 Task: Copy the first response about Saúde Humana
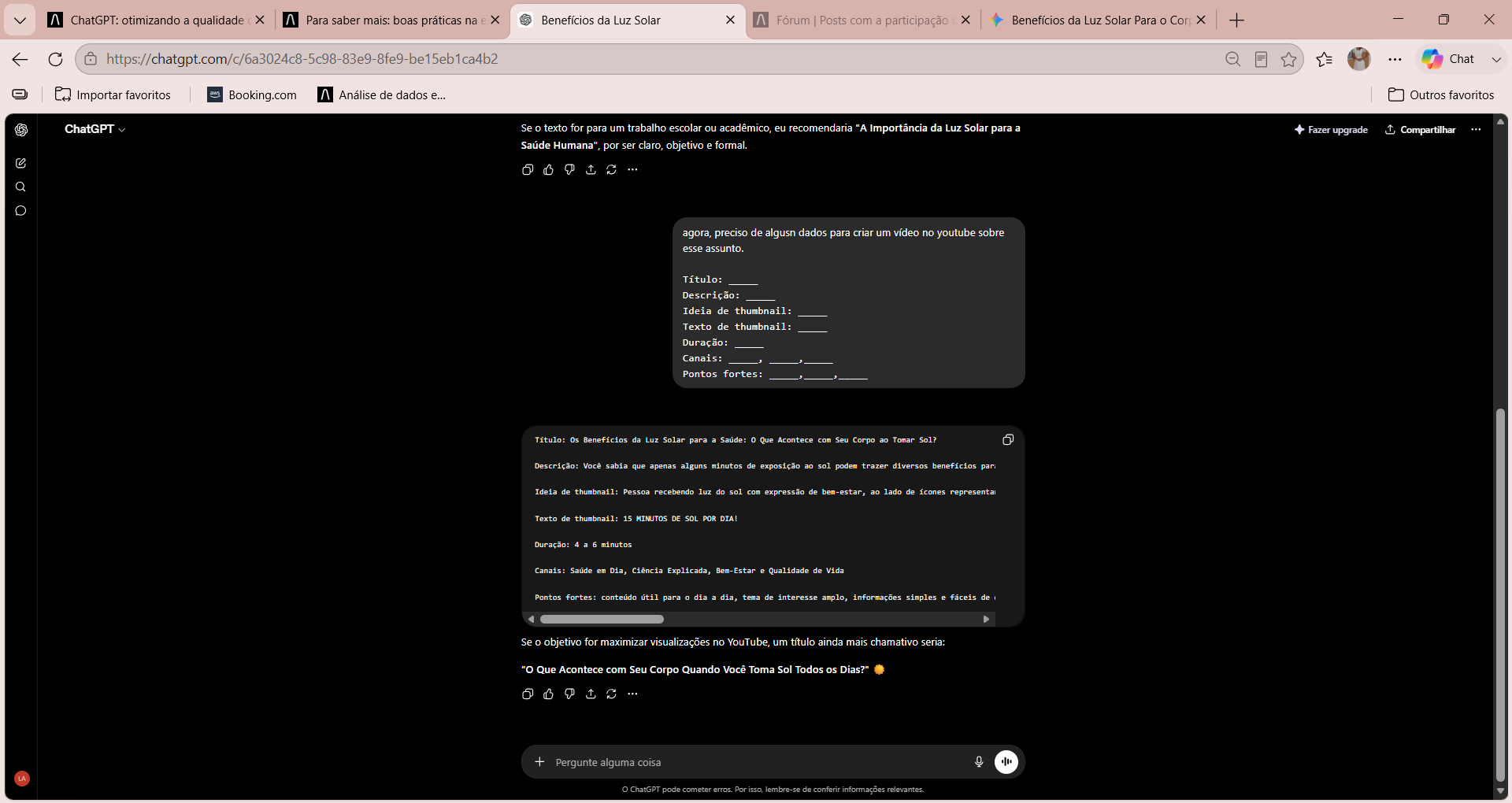coord(528,169)
